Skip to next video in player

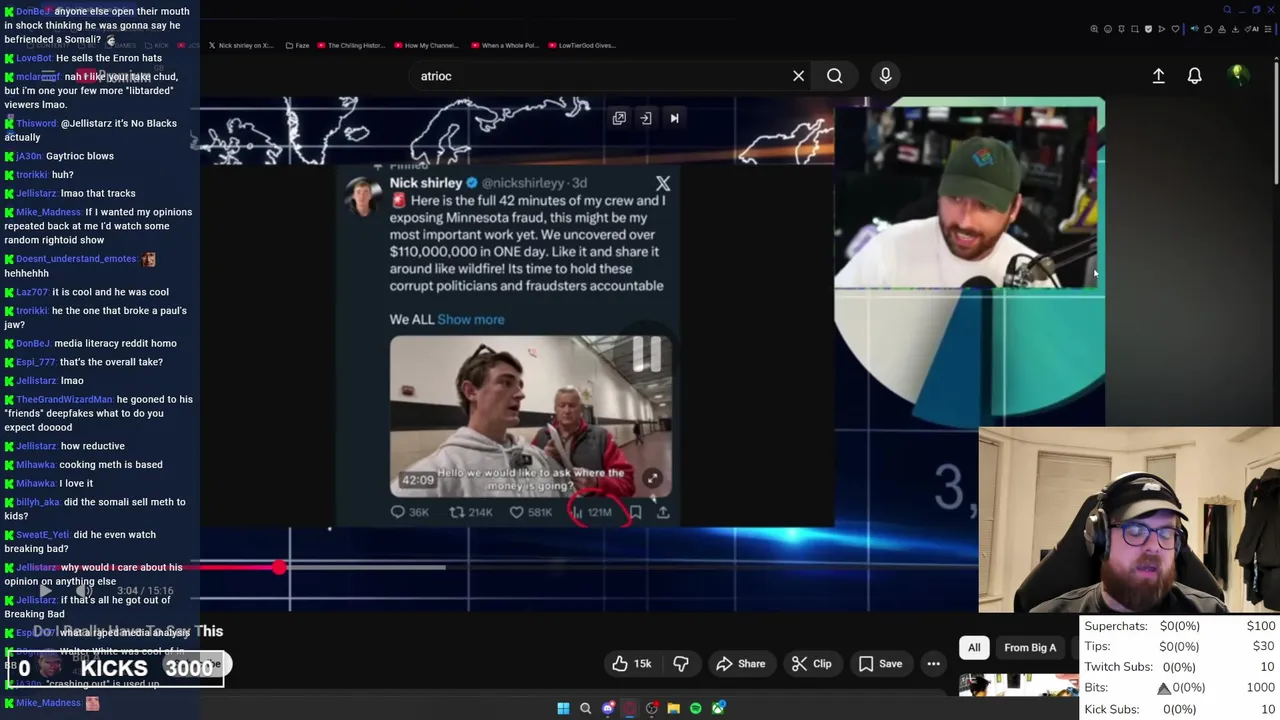[x=674, y=118]
